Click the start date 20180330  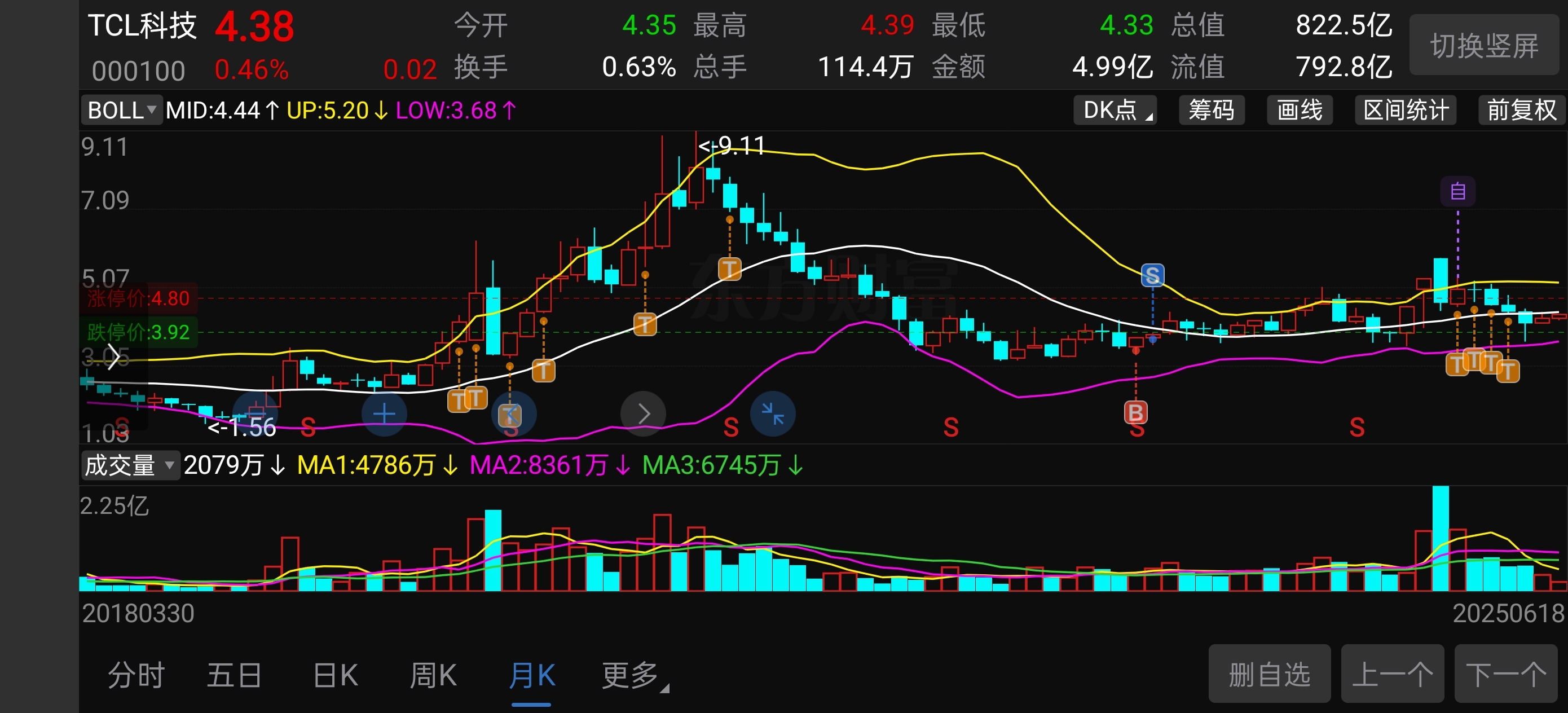[138, 613]
